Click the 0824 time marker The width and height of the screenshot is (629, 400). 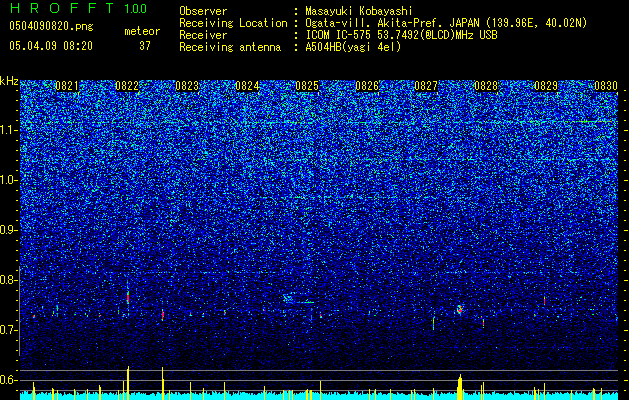pyautogui.click(x=247, y=86)
